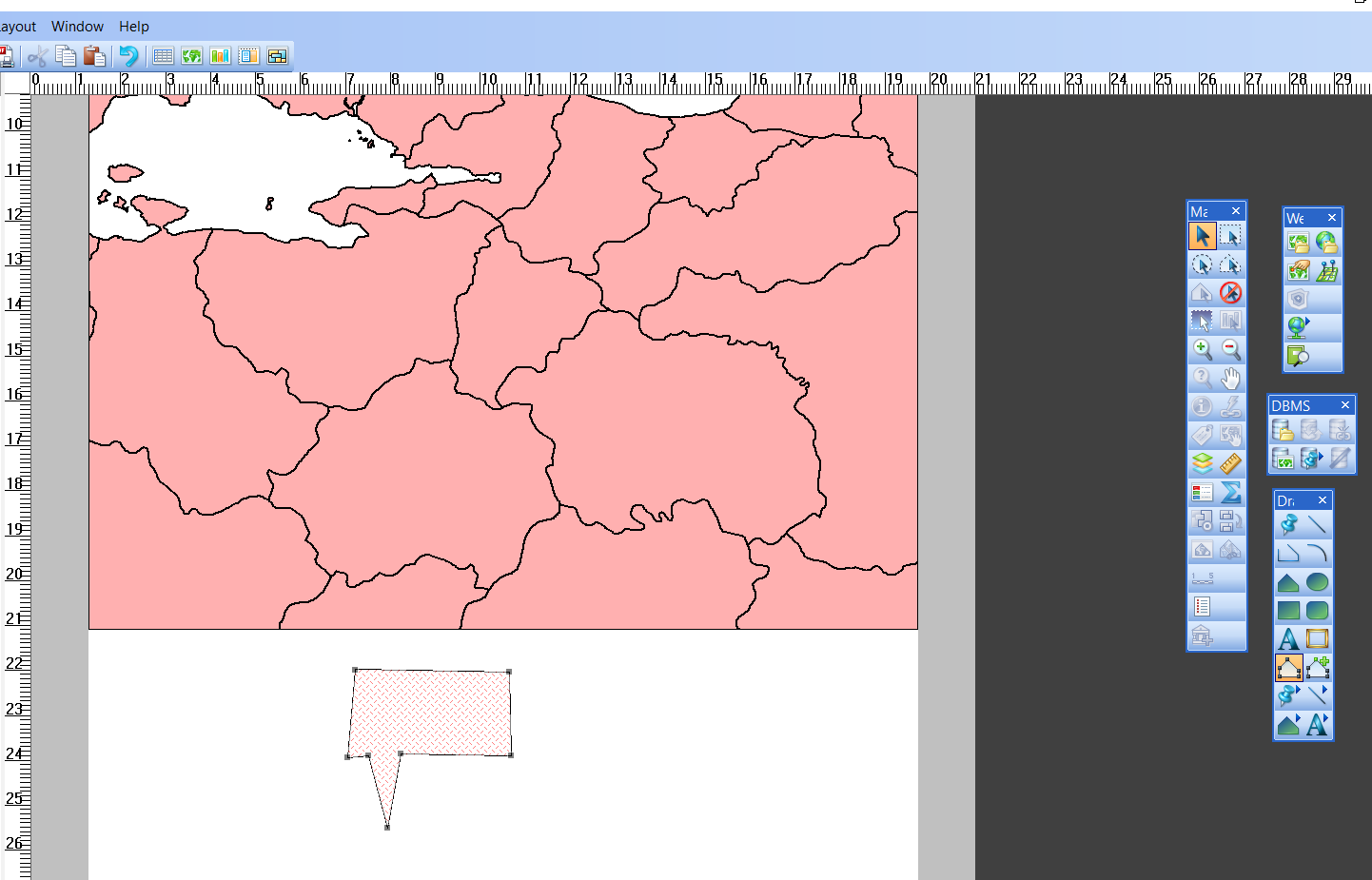The width and height of the screenshot is (1372, 880).
Task: Click the bottom tip node of callout polygon
Action: tap(387, 828)
